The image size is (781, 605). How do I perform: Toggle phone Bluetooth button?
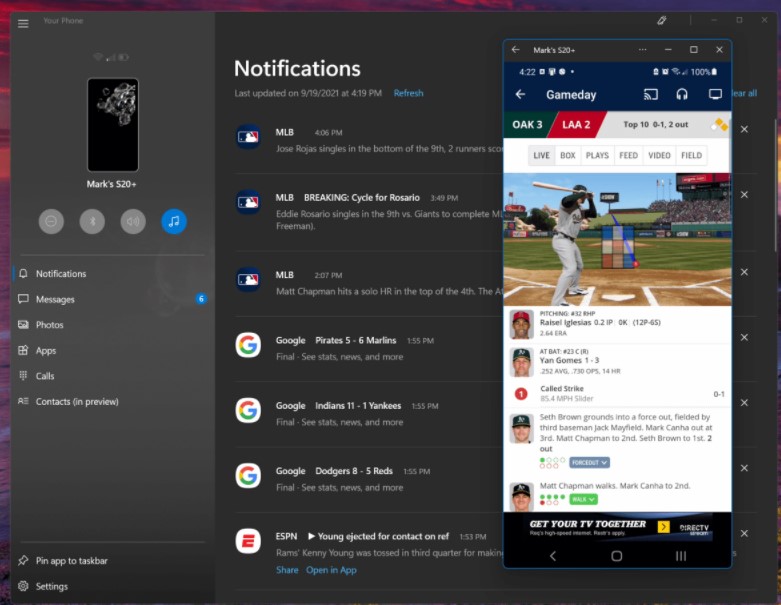[92, 221]
